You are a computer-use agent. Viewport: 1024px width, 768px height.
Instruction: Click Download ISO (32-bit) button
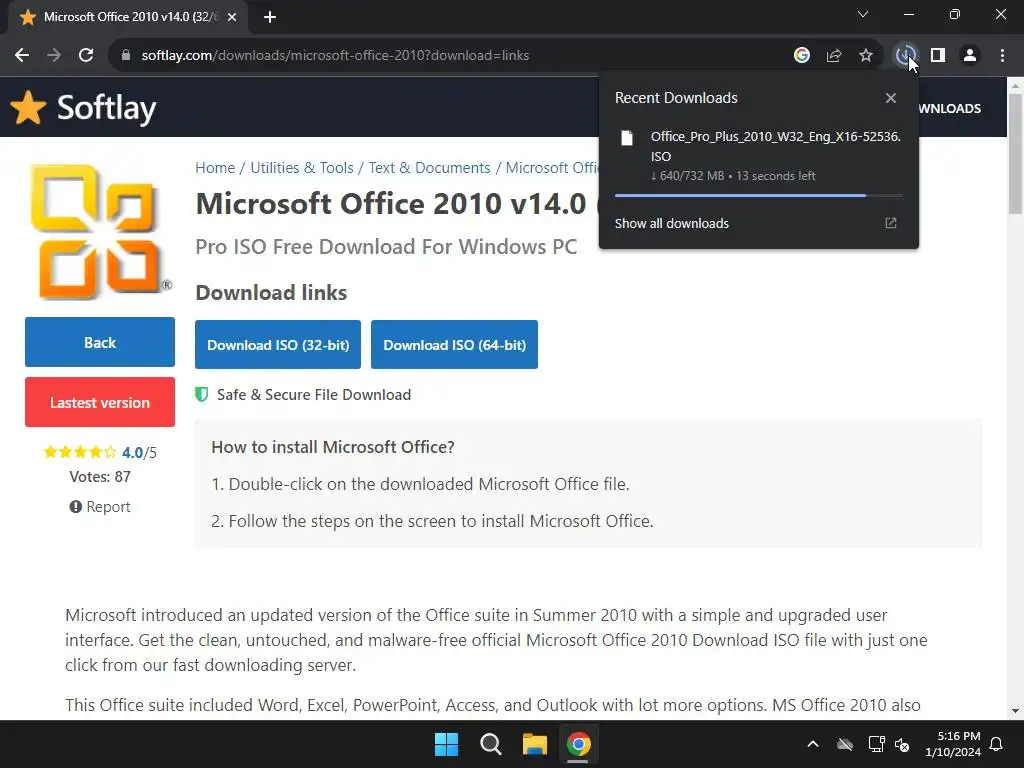tap(278, 345)
